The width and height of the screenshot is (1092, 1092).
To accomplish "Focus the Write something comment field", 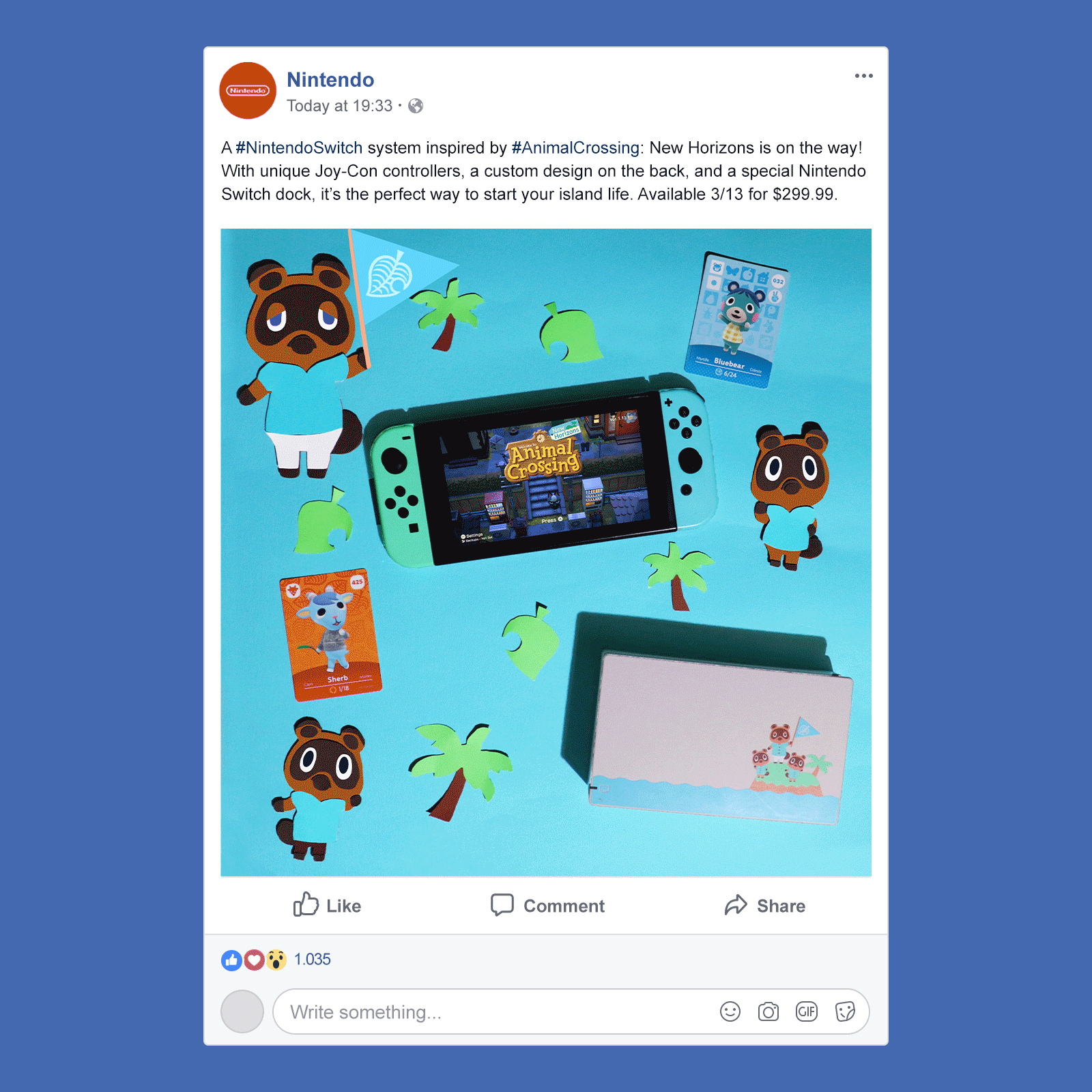I will (x=571, y=1011).
